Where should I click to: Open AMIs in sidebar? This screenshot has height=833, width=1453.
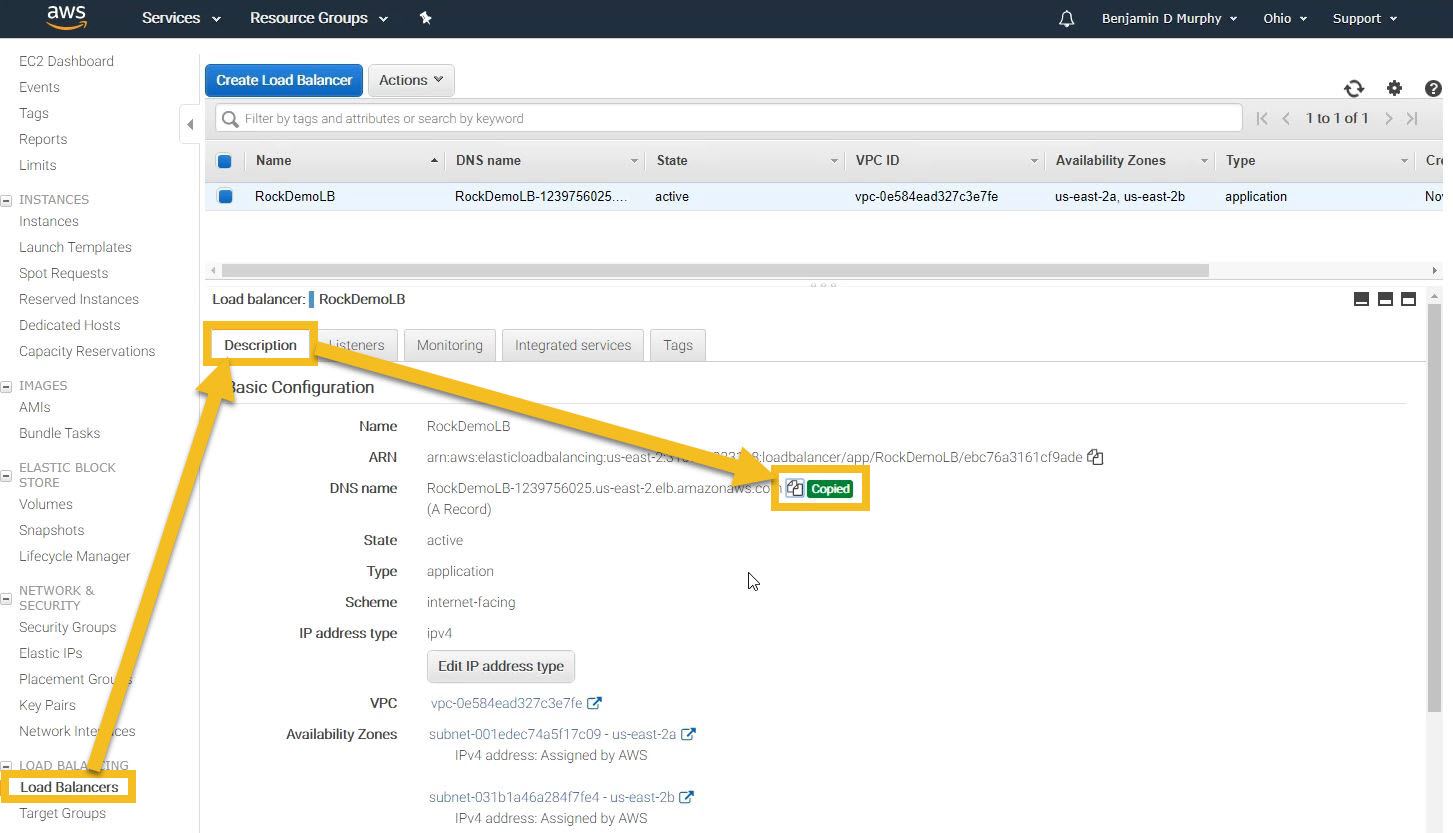click(34, 407)
